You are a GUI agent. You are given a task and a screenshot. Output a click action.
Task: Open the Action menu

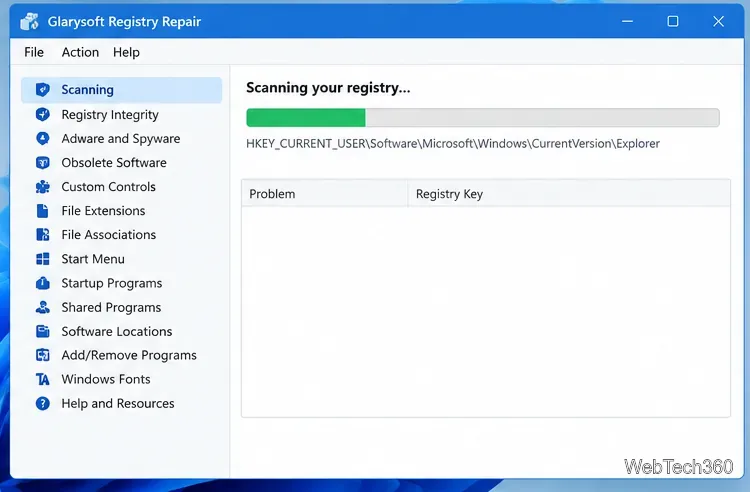pyautogui.click(x=80, y=52)
